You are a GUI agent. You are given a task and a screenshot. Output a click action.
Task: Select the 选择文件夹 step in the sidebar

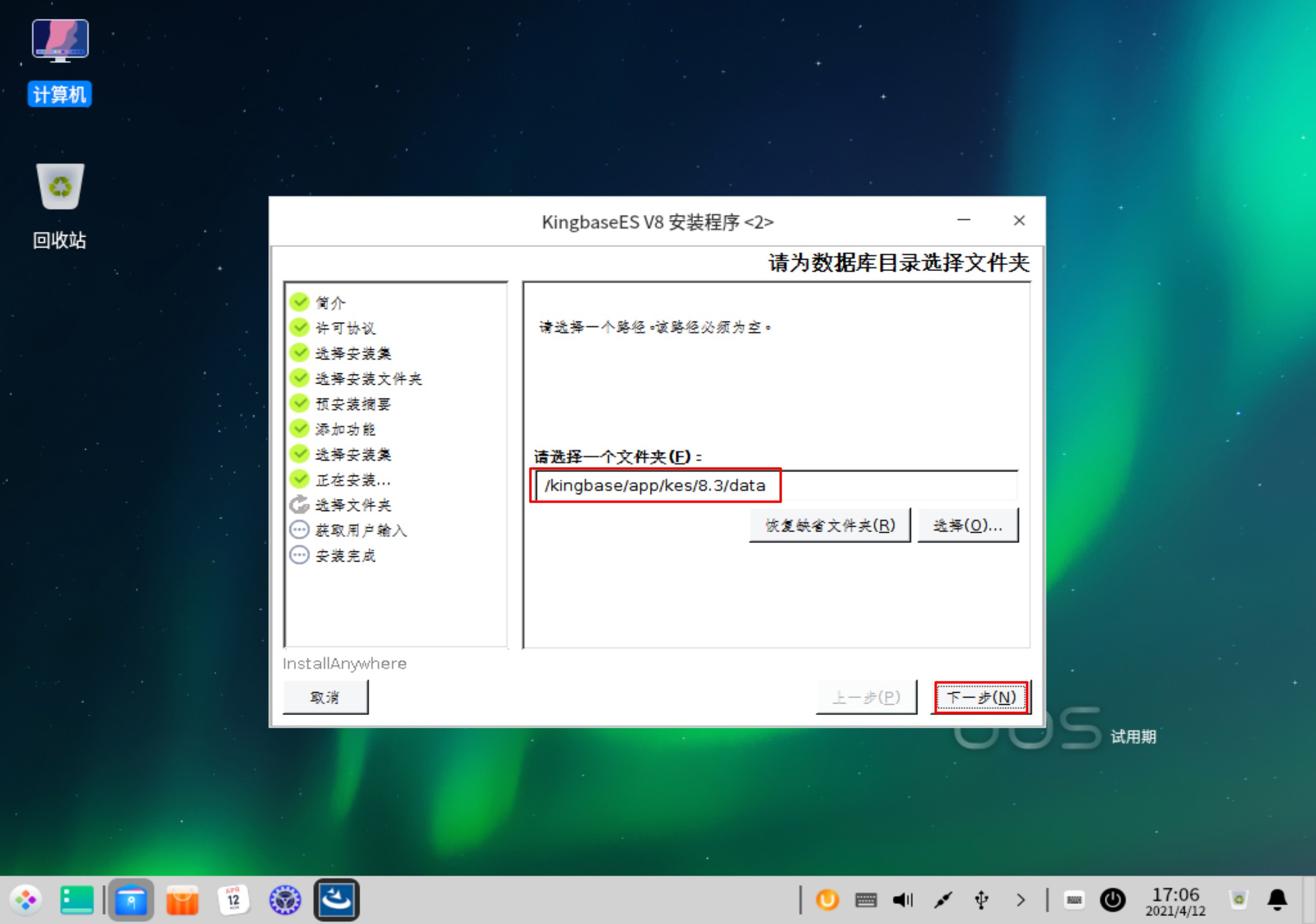click(353, 505)
